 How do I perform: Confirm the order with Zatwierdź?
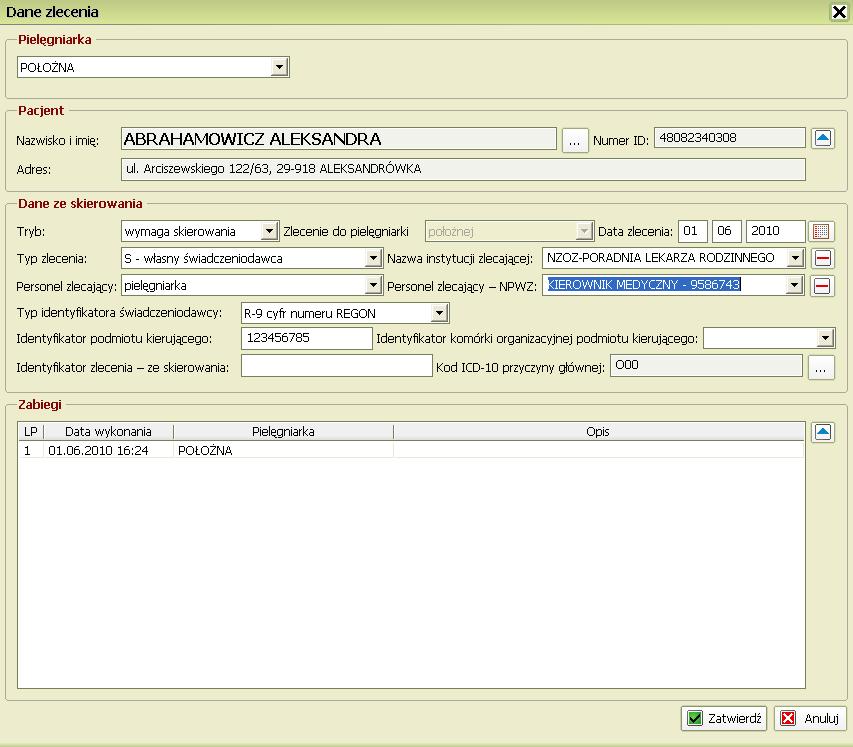[x=724, y=718]
